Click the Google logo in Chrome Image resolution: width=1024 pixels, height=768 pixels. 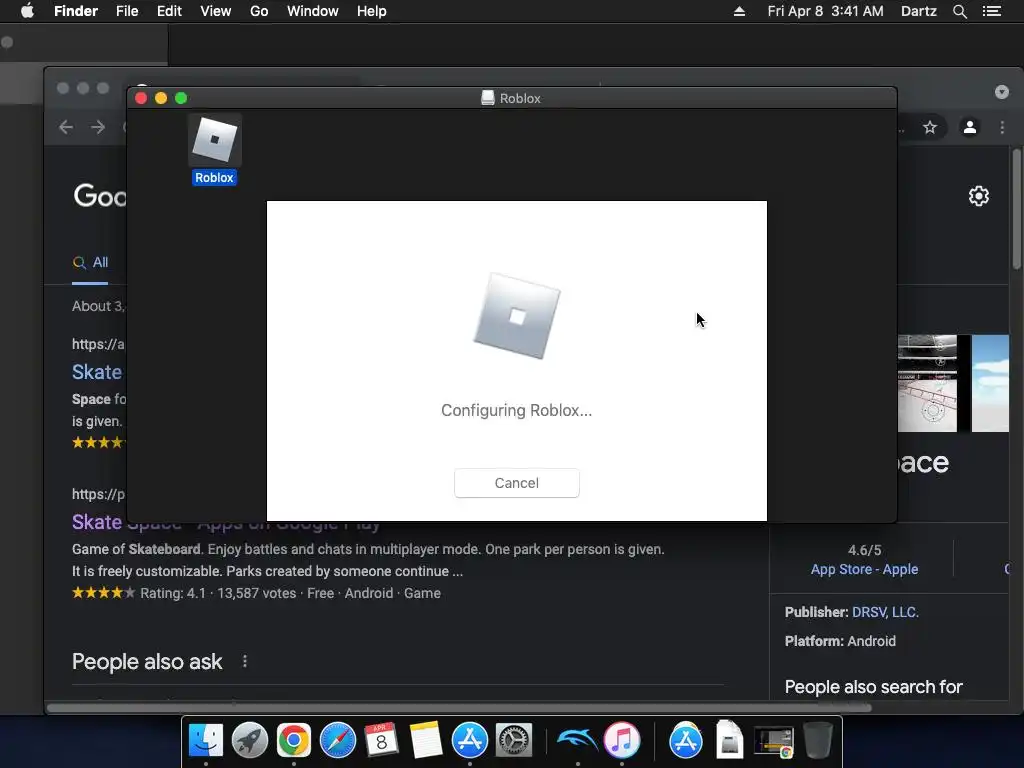(x=99, y=196)
